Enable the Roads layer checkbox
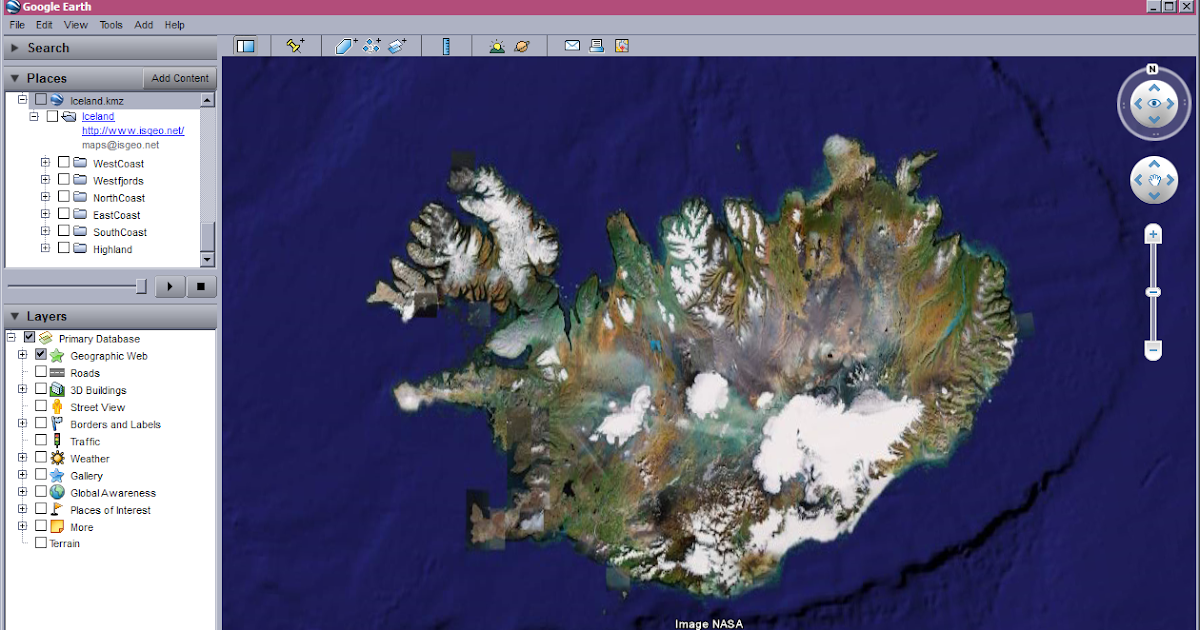Screen dimensions: 1200x630 (39, 372)
